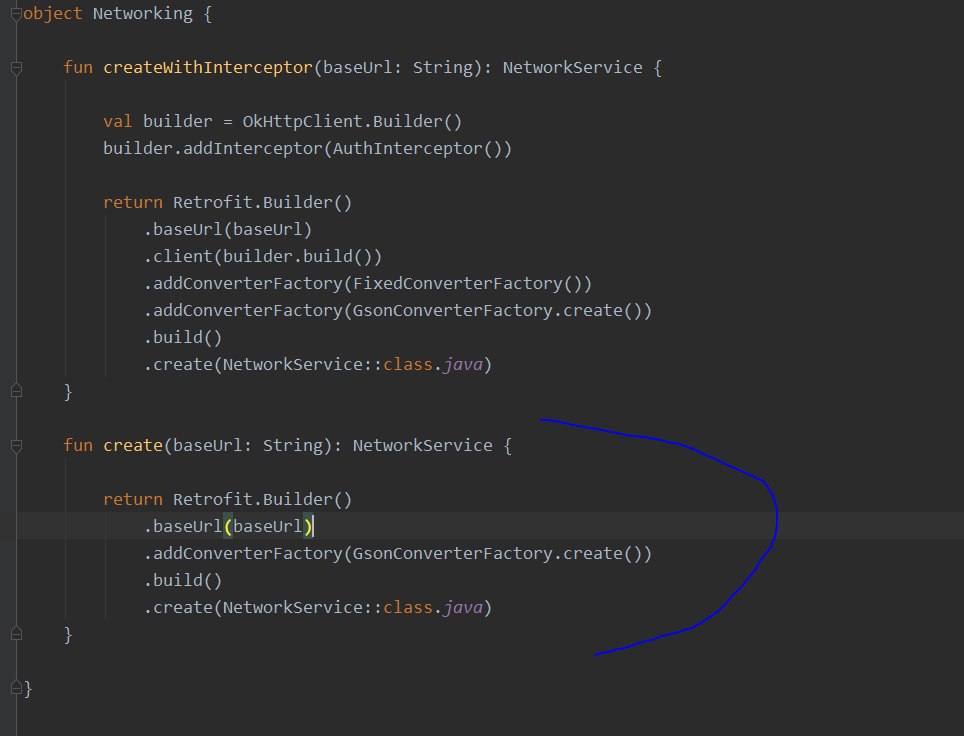Click fold end marker closing Networking object
Image resolution: width=964 pixels, height=736 pixels.
[x=17, y=687]
